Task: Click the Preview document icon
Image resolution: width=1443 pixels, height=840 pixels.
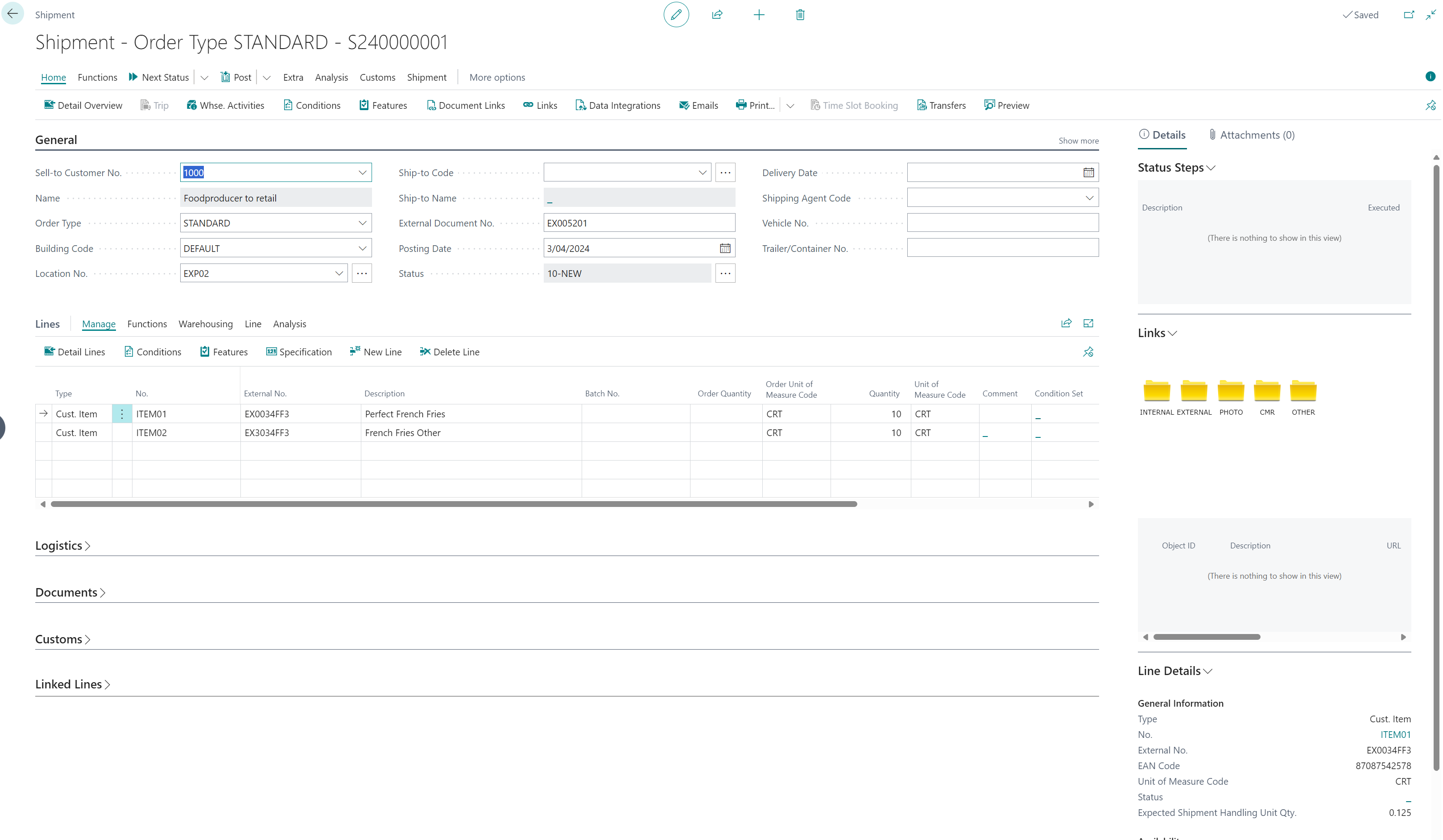Action: [x=1007, y=105]
